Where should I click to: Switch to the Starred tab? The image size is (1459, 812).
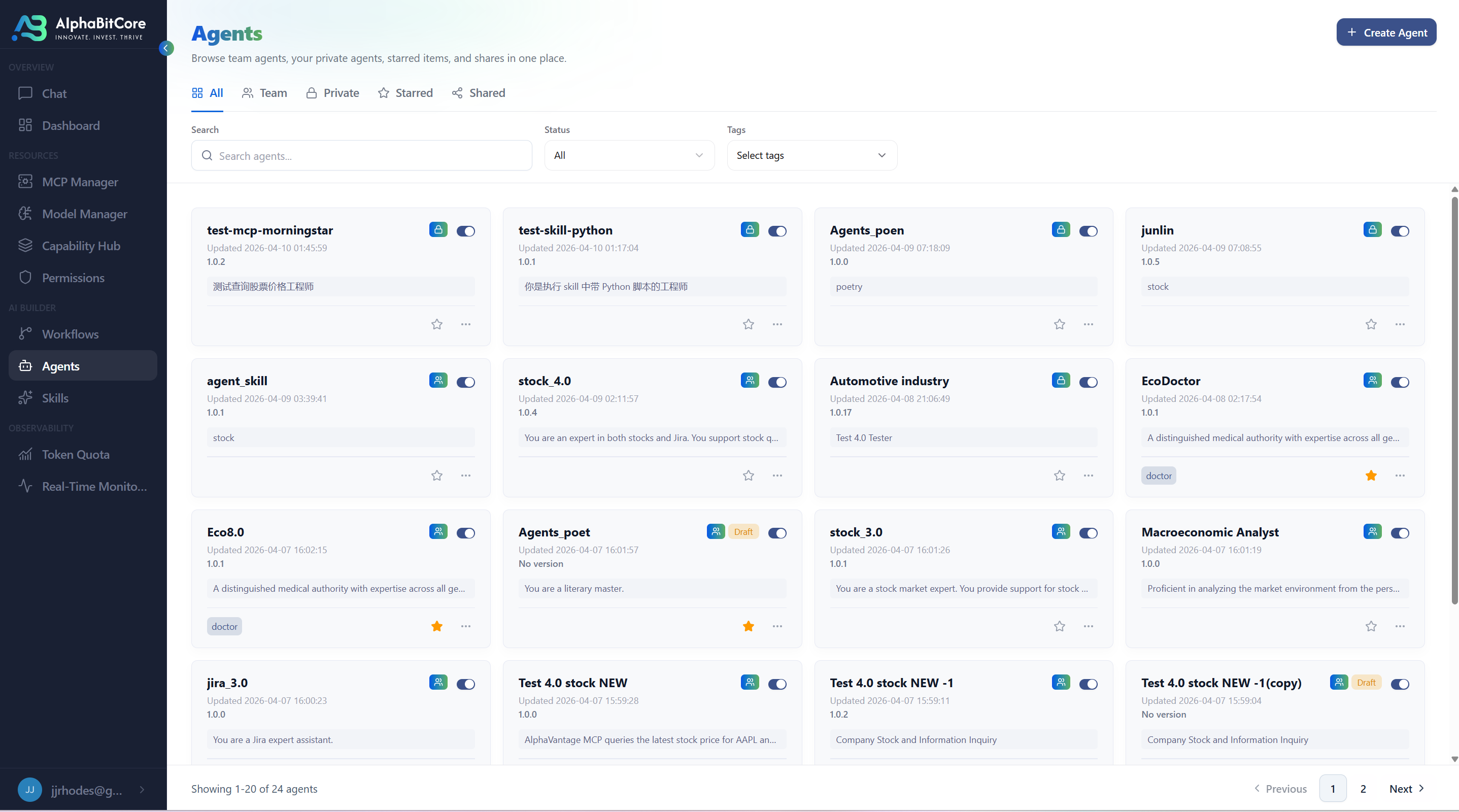(405, 93)
